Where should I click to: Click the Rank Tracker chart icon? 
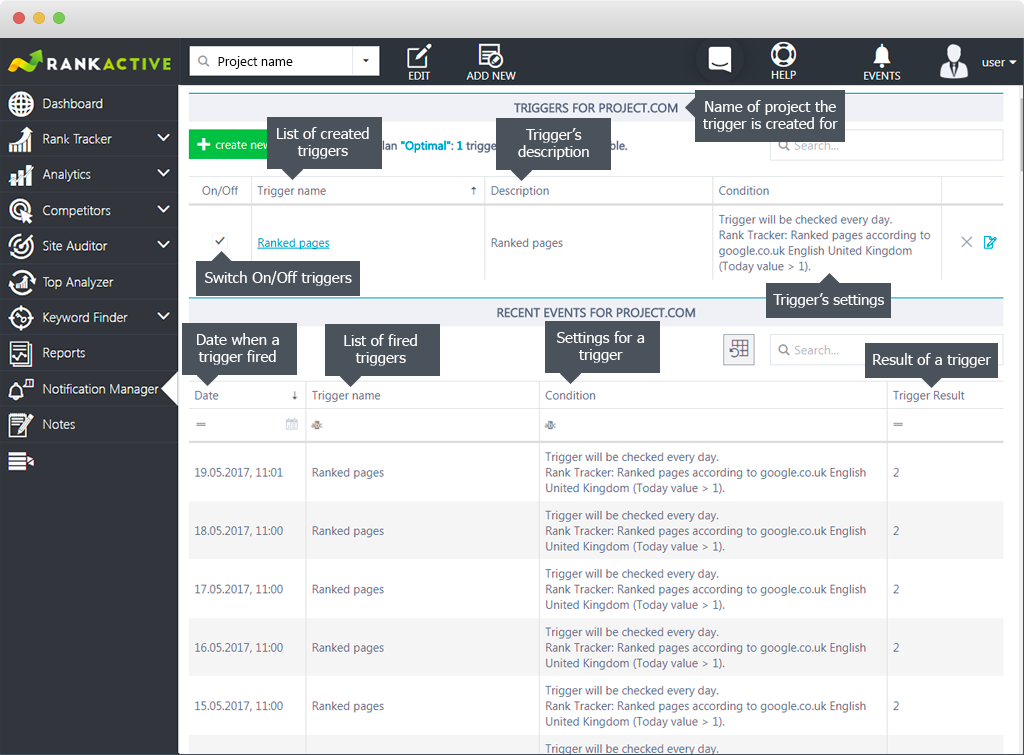(x=21, y=139)
